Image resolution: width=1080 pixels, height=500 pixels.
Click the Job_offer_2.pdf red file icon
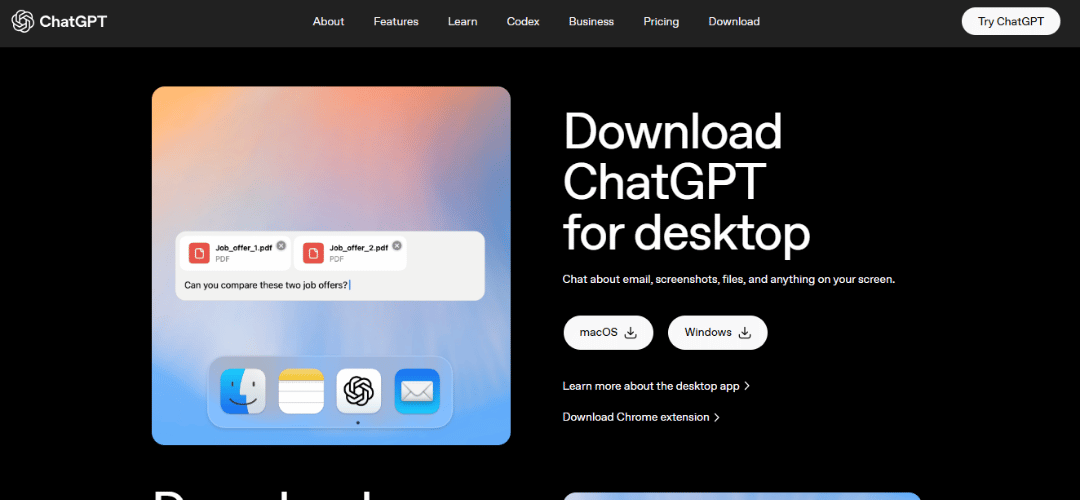[314, 253]
